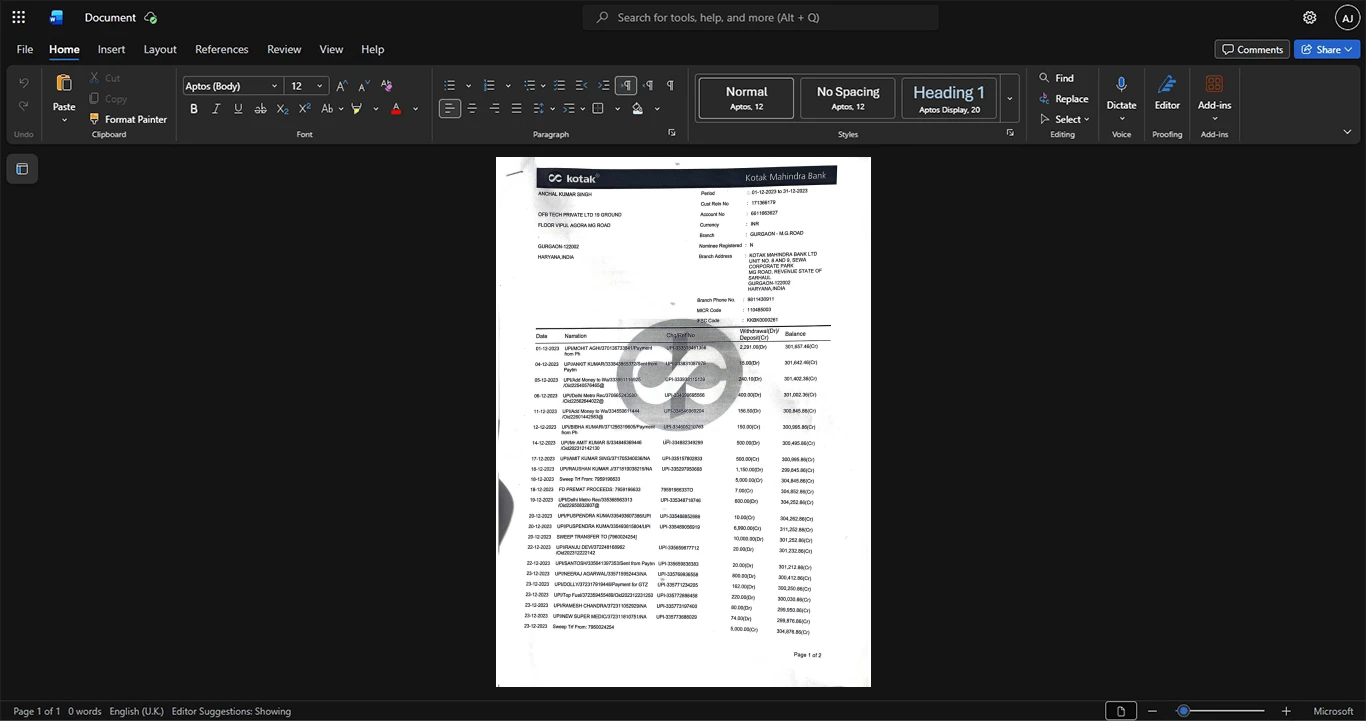
Task: Open font color dropdown arrow
Action: [415, 108]
